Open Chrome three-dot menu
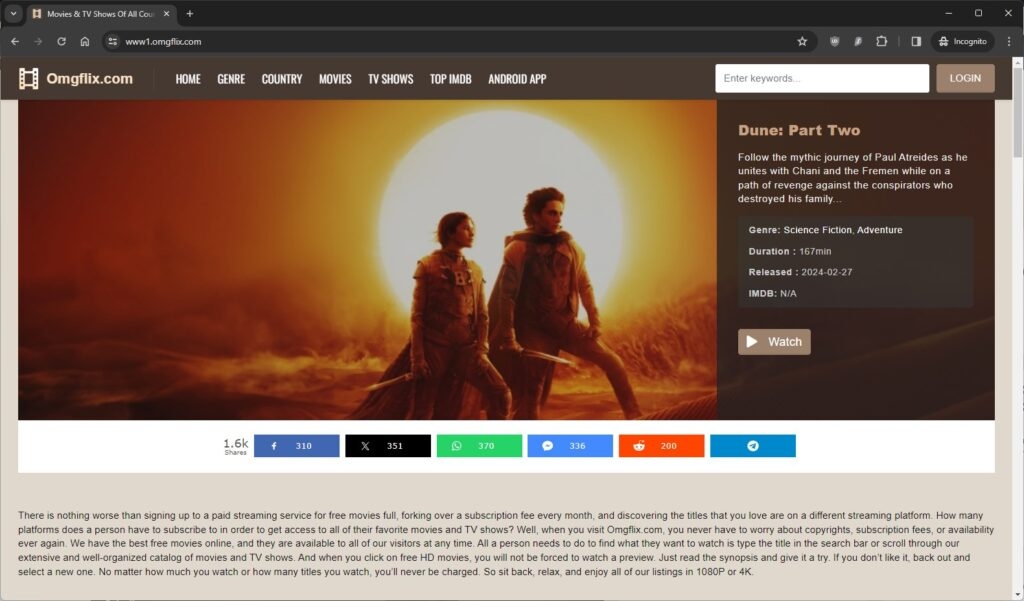This screenshot has width=1024, height=601. [x=1009, y=41]
